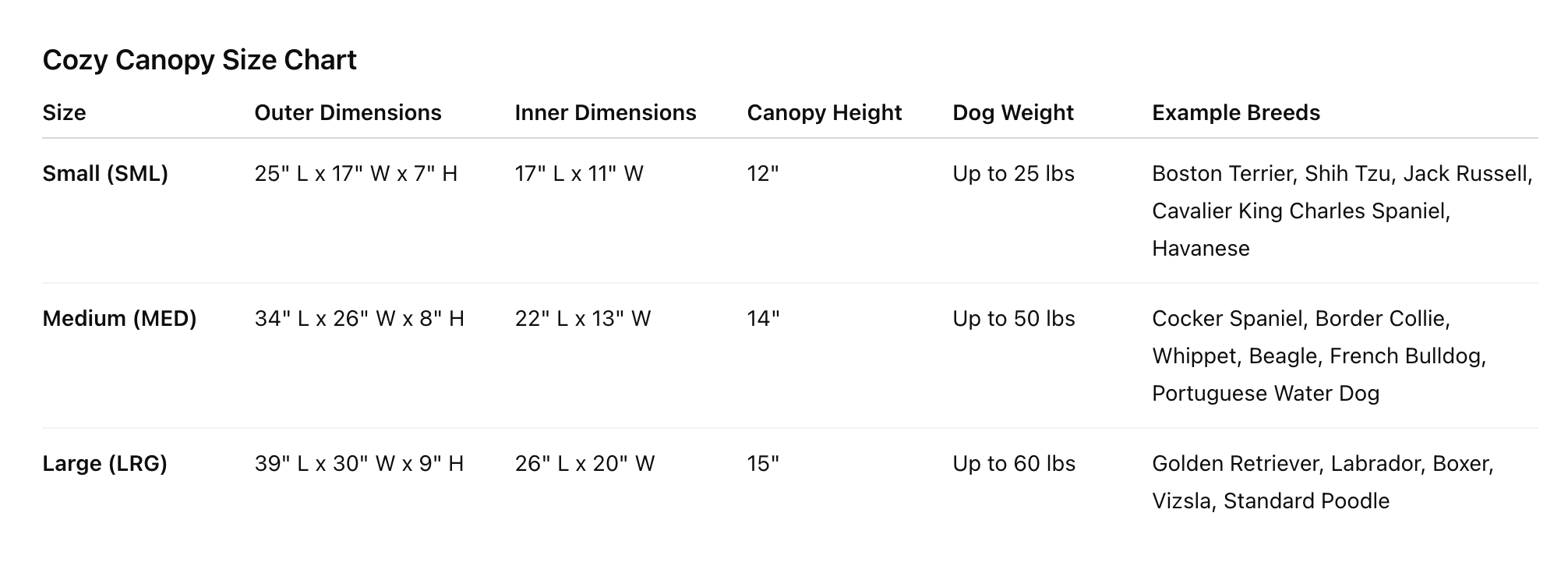1568x580 pixels.
Task: Click the Medium outer dimensions 34" L cell
Action: pyautogui.click(x=359, y=319)
